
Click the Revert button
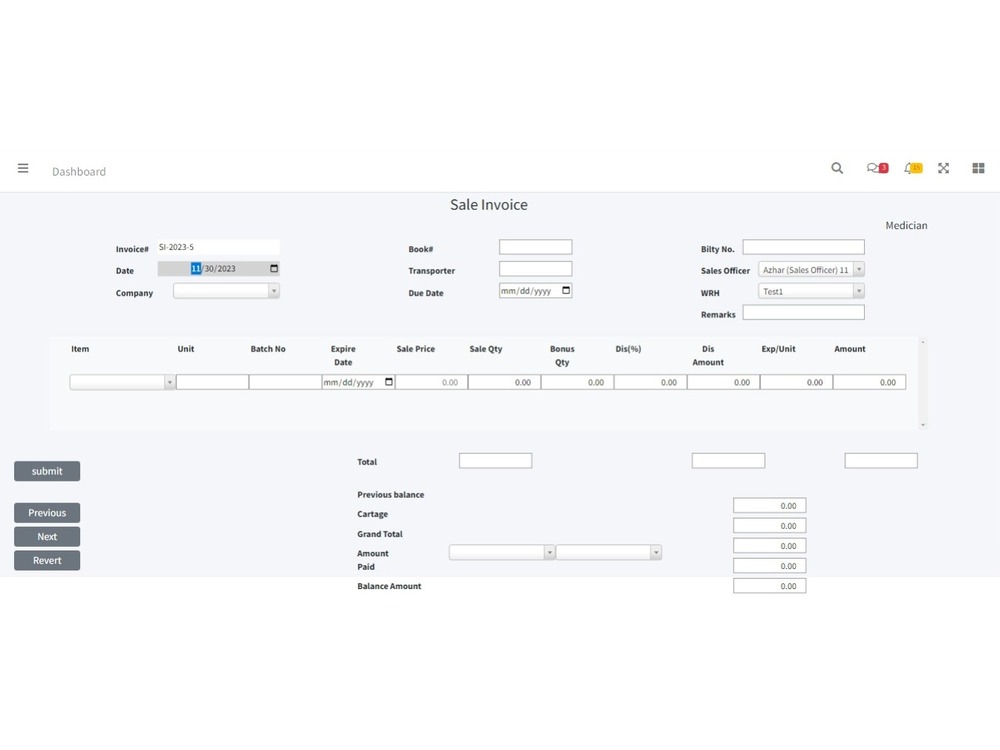point(47,561)
